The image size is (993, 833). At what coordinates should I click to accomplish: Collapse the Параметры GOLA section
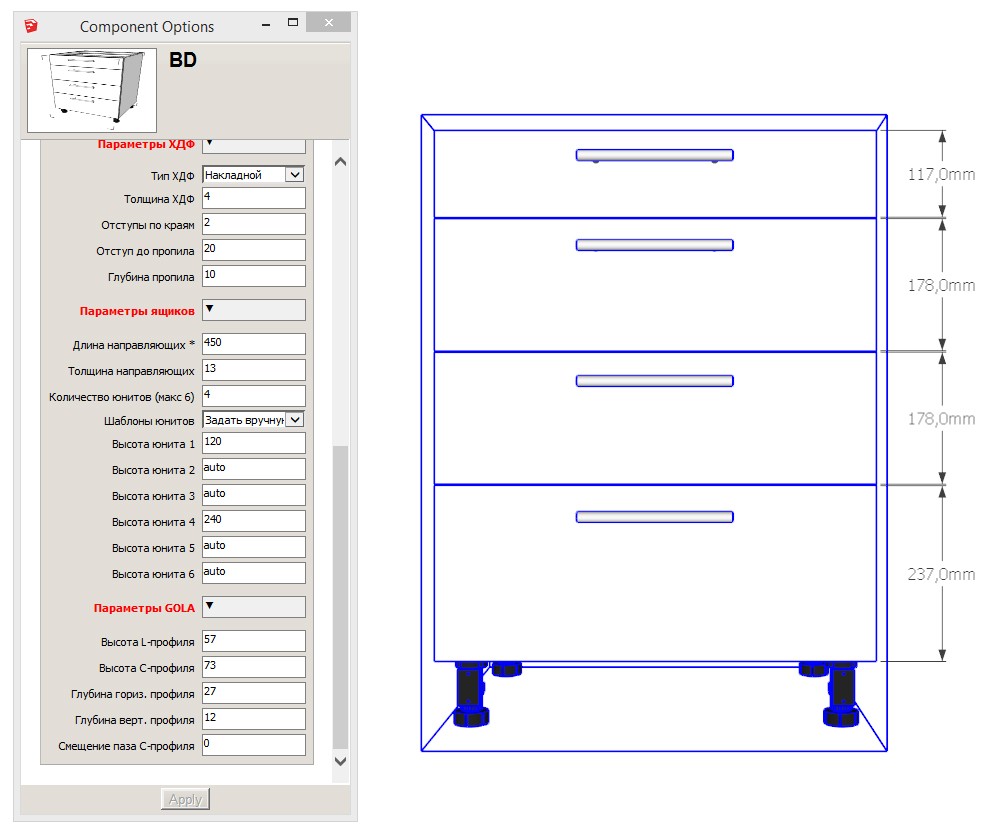click(253, 607)
